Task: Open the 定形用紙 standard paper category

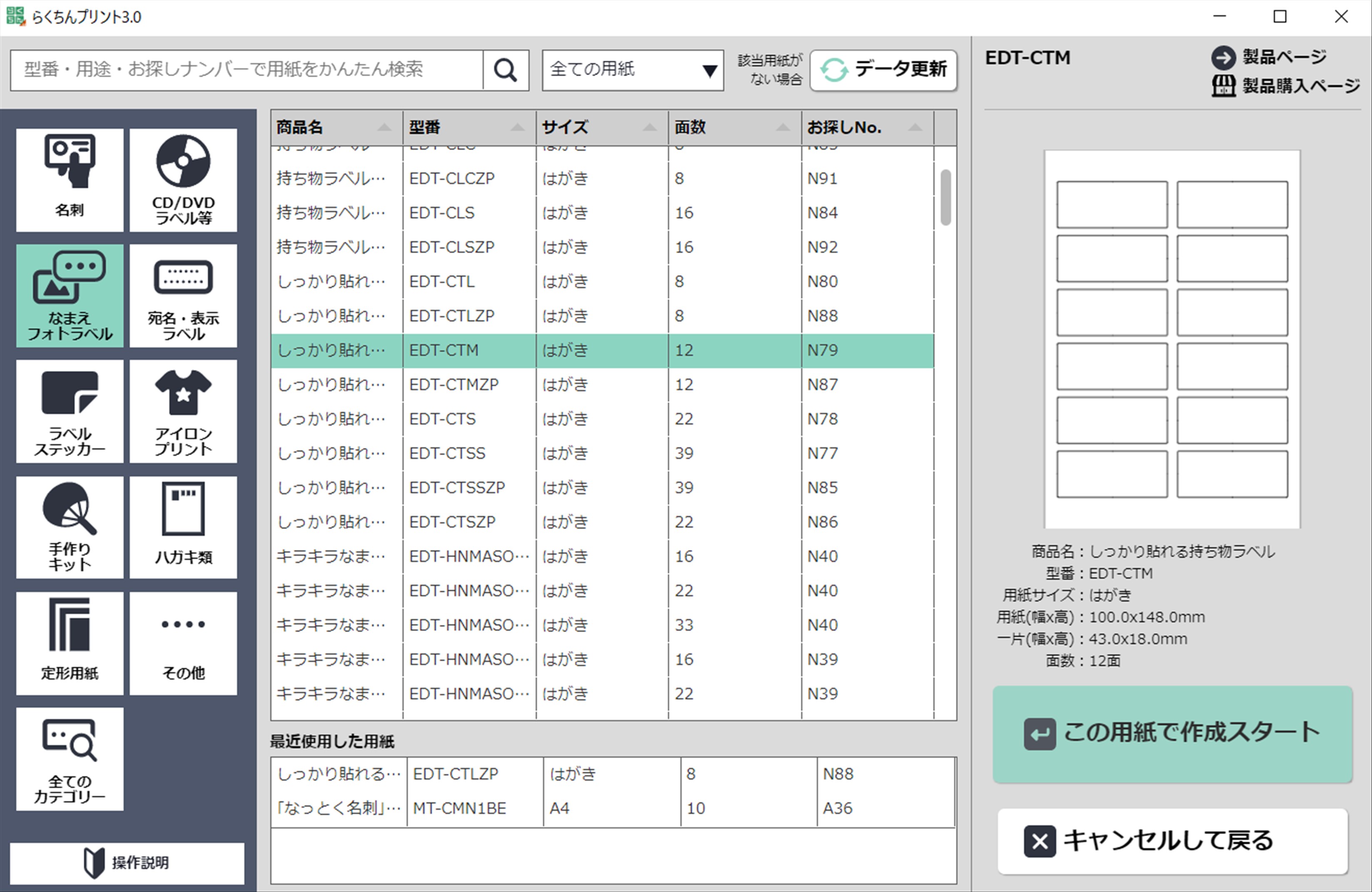Action: (x=70, y=643)
